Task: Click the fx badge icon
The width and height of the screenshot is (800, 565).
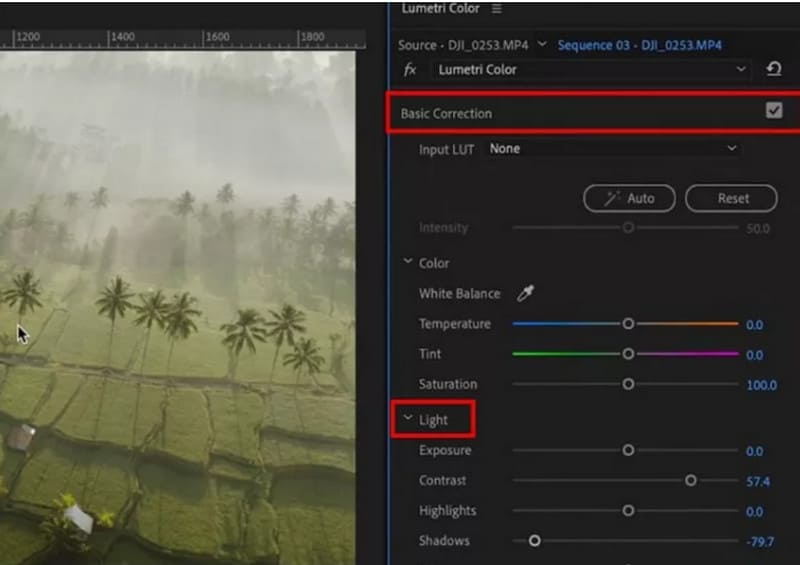Action: (410, 70)
